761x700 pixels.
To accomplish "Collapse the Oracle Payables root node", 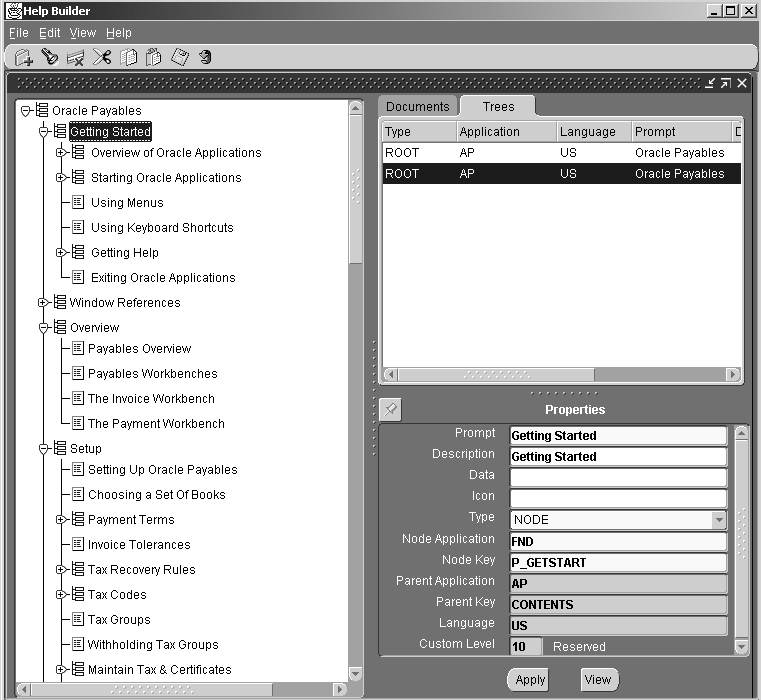I will [x=26, y=111].
